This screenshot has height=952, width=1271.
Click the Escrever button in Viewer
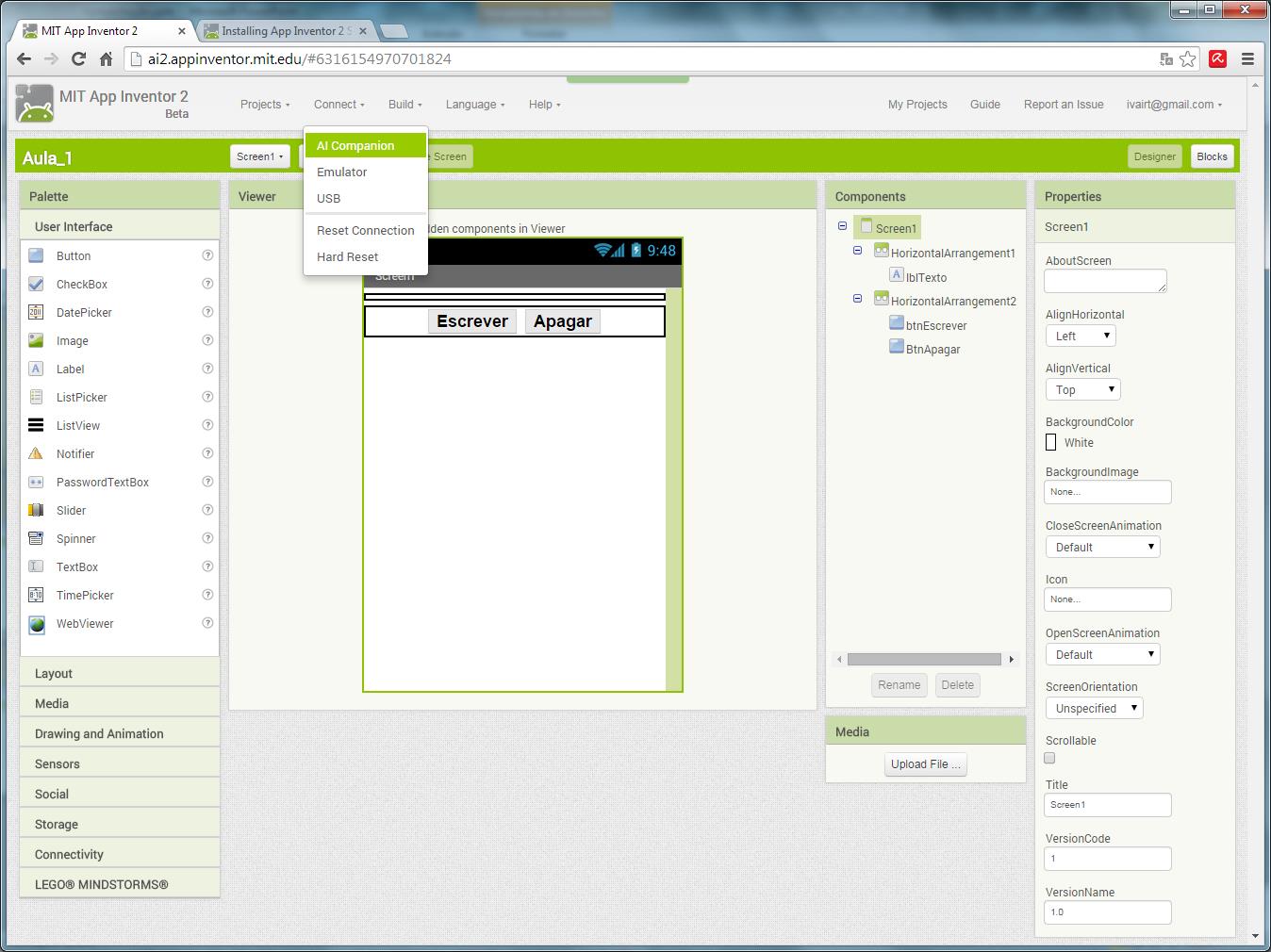(x=472, y=320)
